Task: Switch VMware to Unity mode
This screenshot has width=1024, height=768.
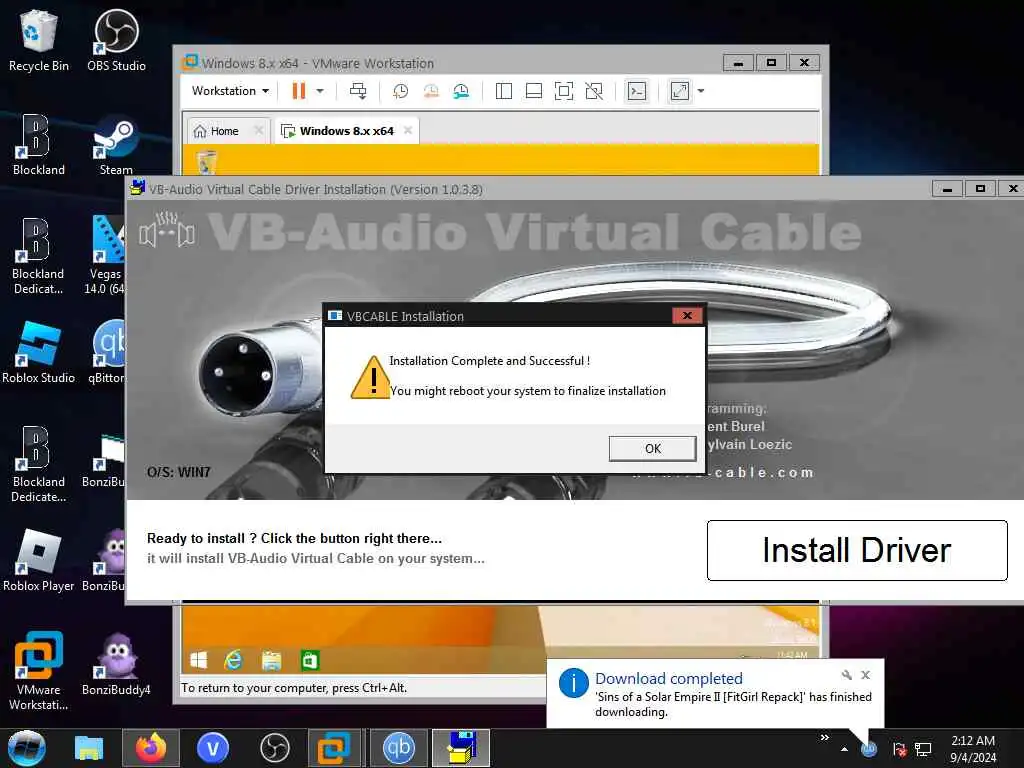Action: tap(594, 91)
